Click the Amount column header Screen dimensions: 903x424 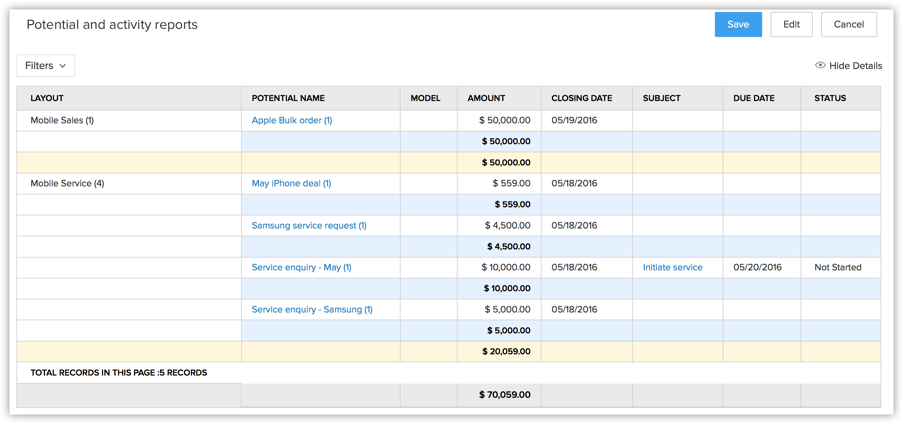(x=486, y=98)
